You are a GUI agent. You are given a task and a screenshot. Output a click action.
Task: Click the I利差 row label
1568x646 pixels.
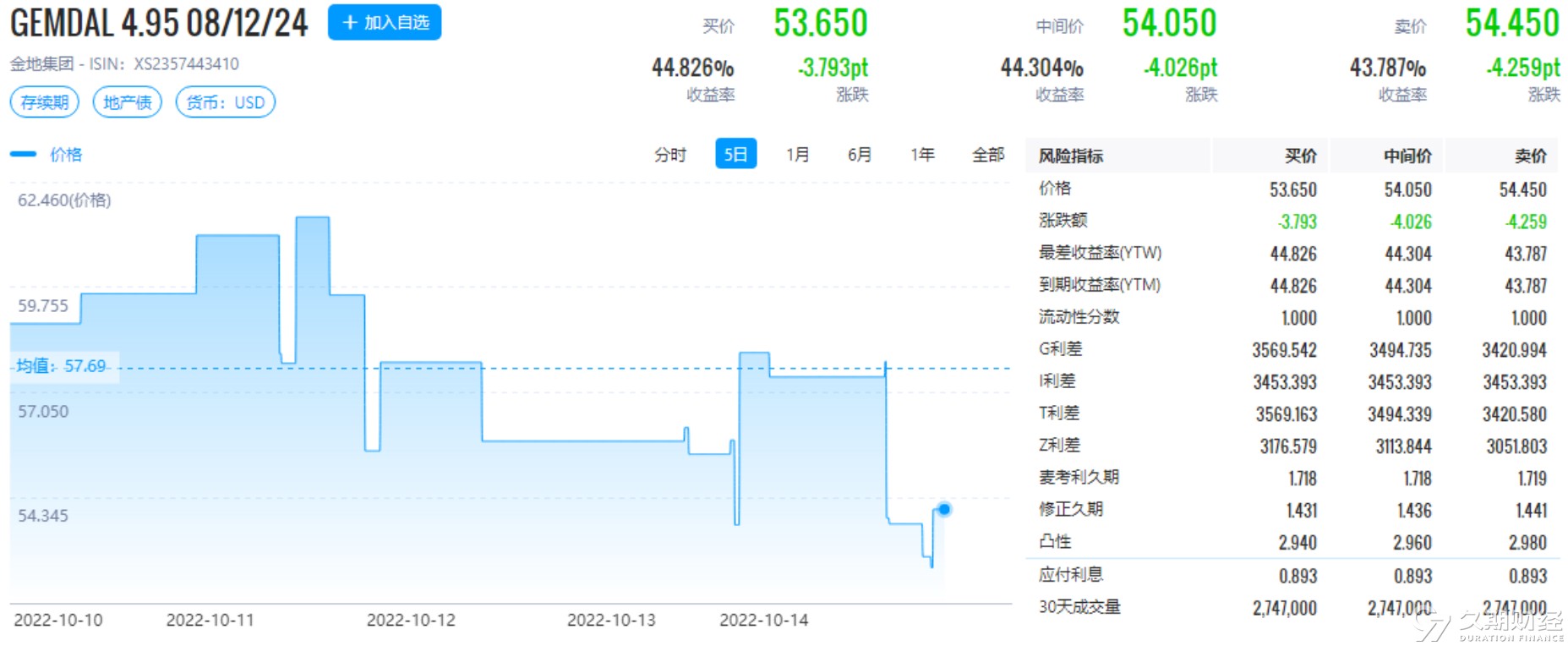coord(1057,381)
